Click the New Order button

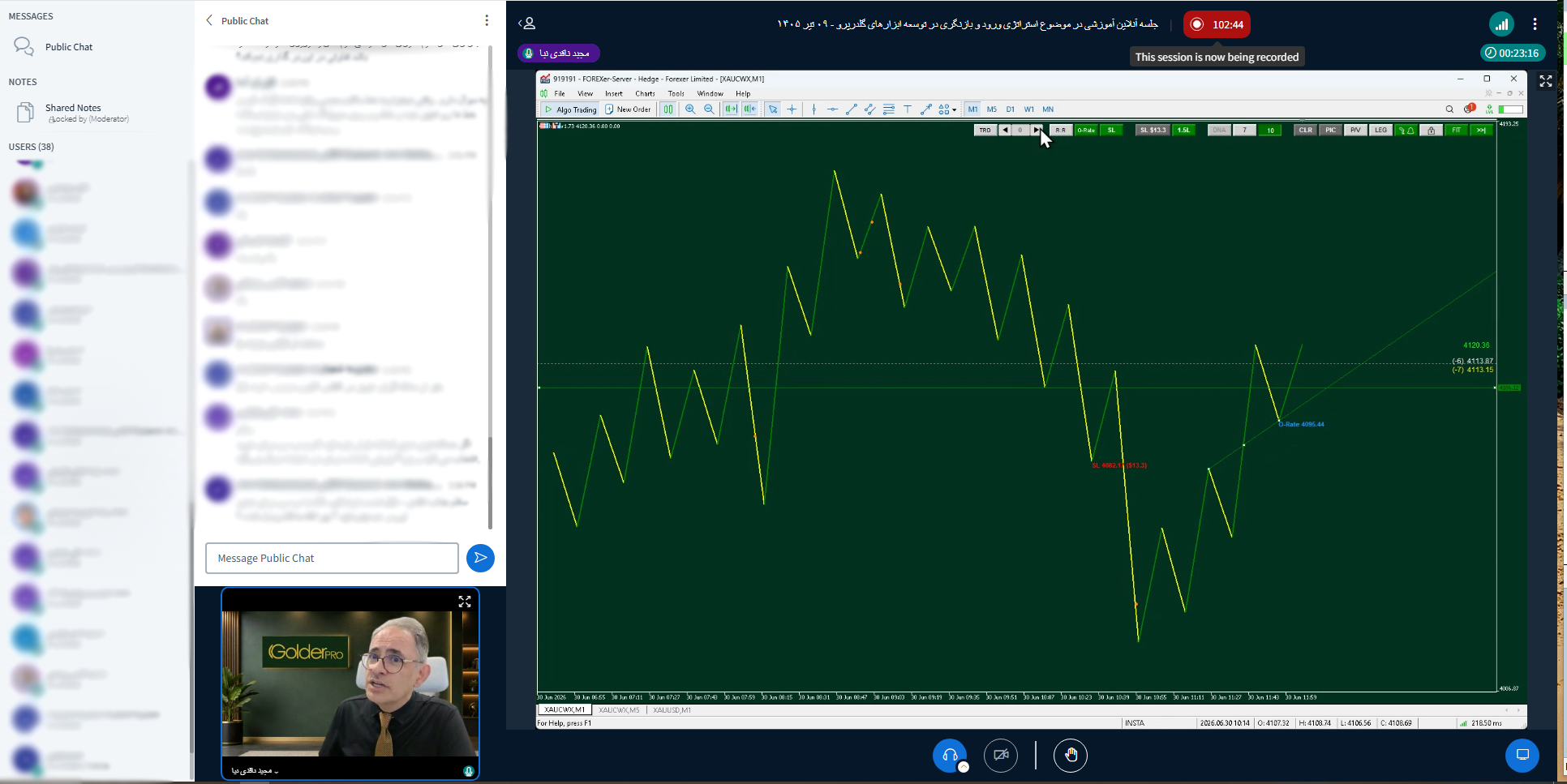coord(629,109)
